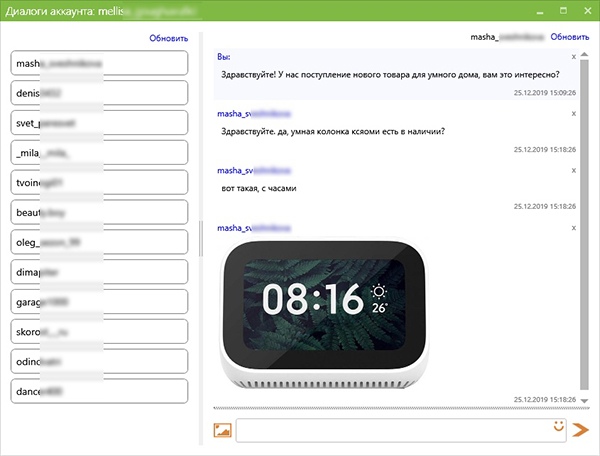Send message with the orange arrow
The image size is (600, 456).
pyautogui.click(x=581, y=430)
